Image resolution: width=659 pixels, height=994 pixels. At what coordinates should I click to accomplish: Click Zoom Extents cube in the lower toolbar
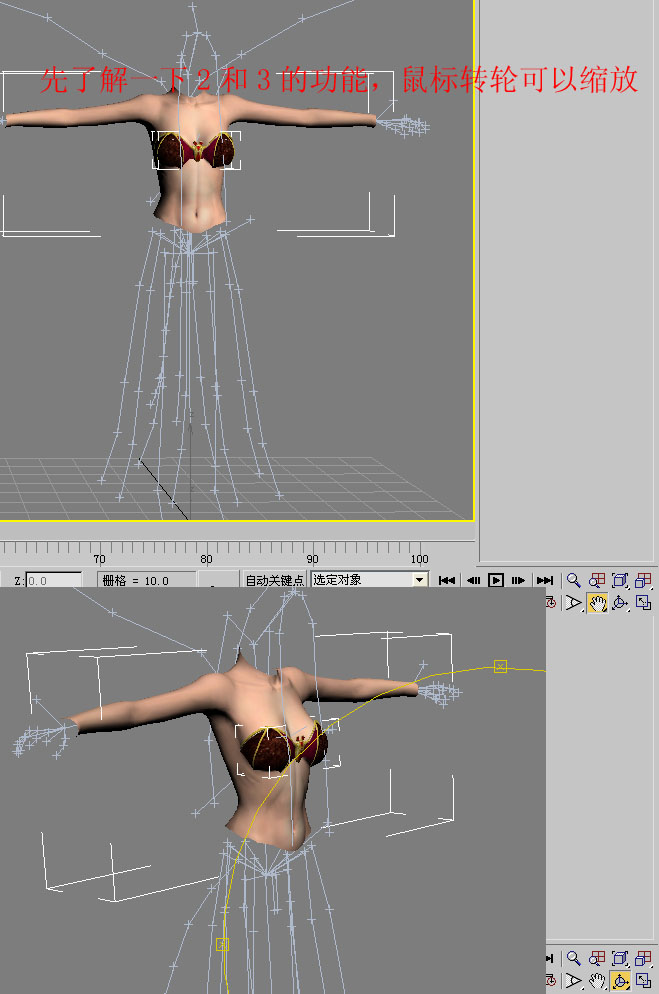pyautogui.click(x=620, y=959)
